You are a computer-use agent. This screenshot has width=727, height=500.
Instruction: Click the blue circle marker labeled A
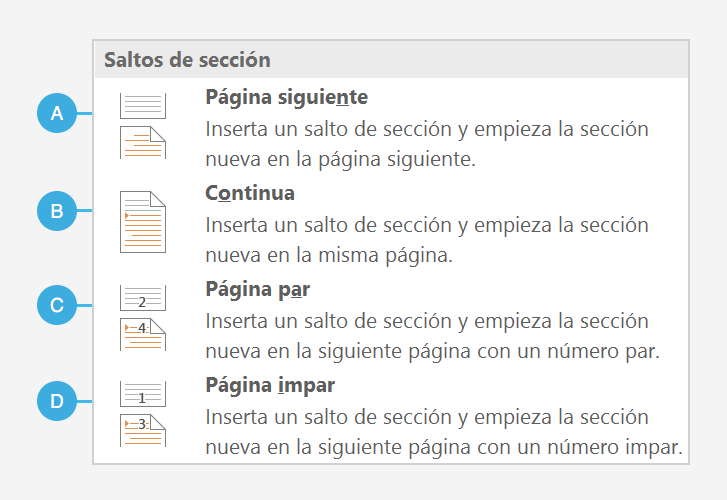[x=57, y=113]
